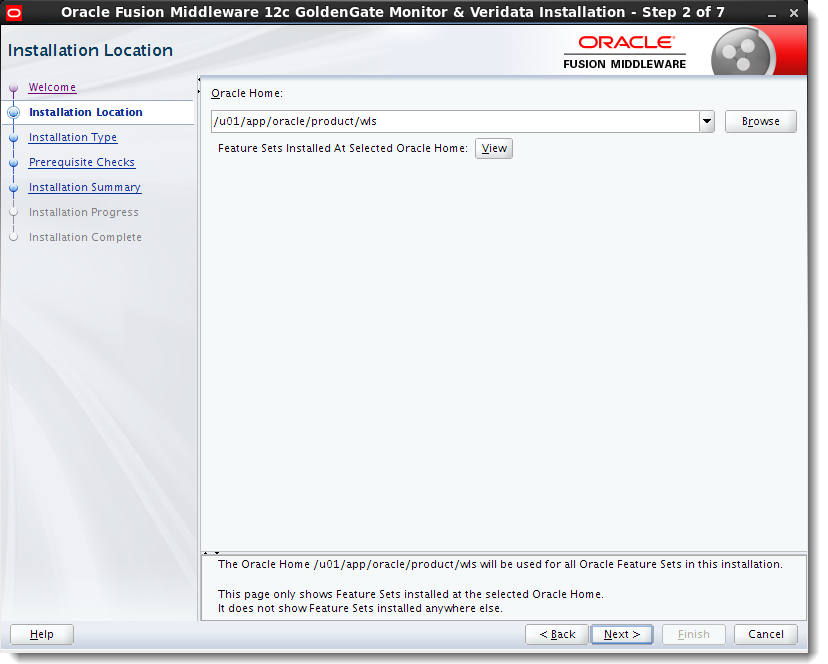Click the 'It does not show Feature Sets' message line
Screen dimensions: 828x664
pos(360,609)
